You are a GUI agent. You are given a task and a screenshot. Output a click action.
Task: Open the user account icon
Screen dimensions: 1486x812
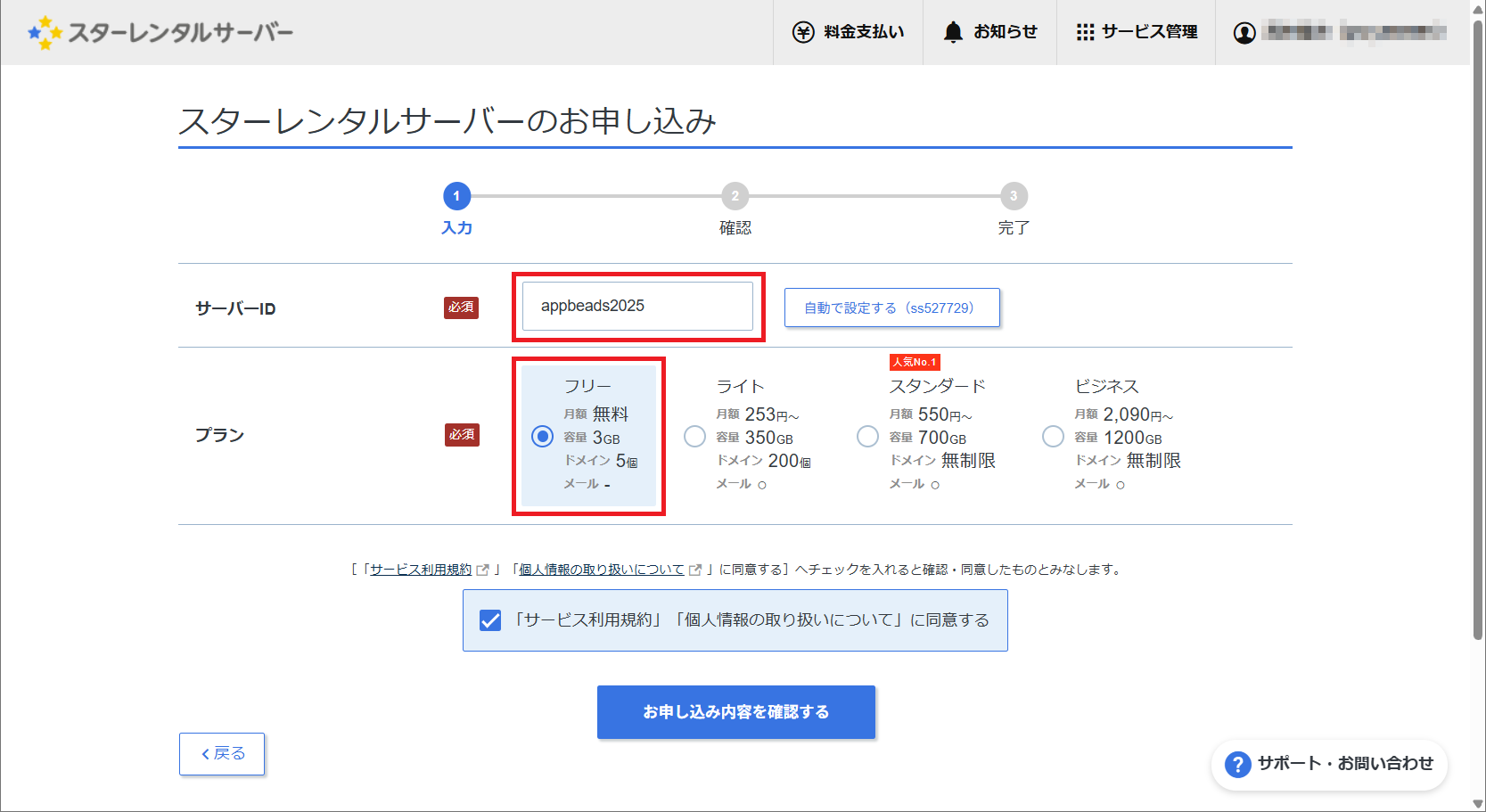pos(1244,33)
